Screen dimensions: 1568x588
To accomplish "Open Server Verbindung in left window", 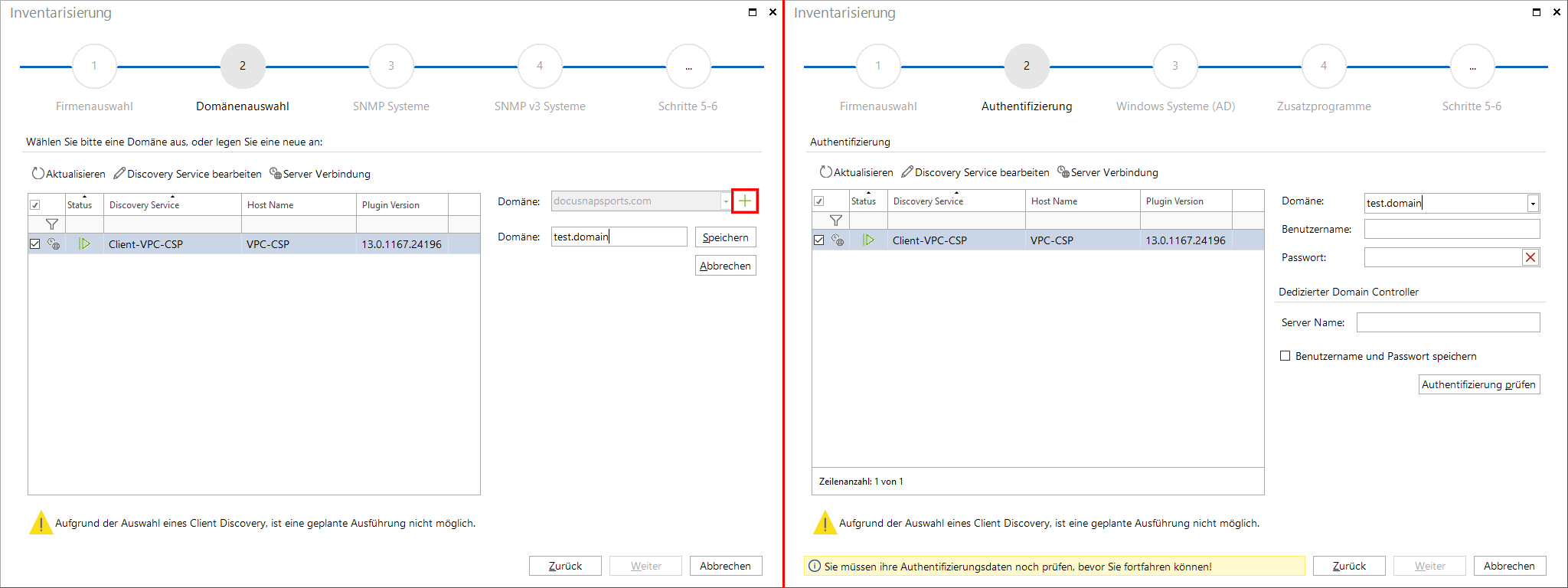I will click(x=320, y=174).
